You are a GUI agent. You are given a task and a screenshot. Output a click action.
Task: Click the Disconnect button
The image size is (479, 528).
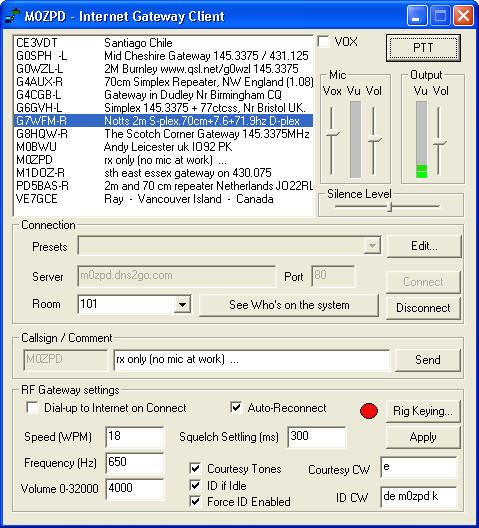[423, 308]
